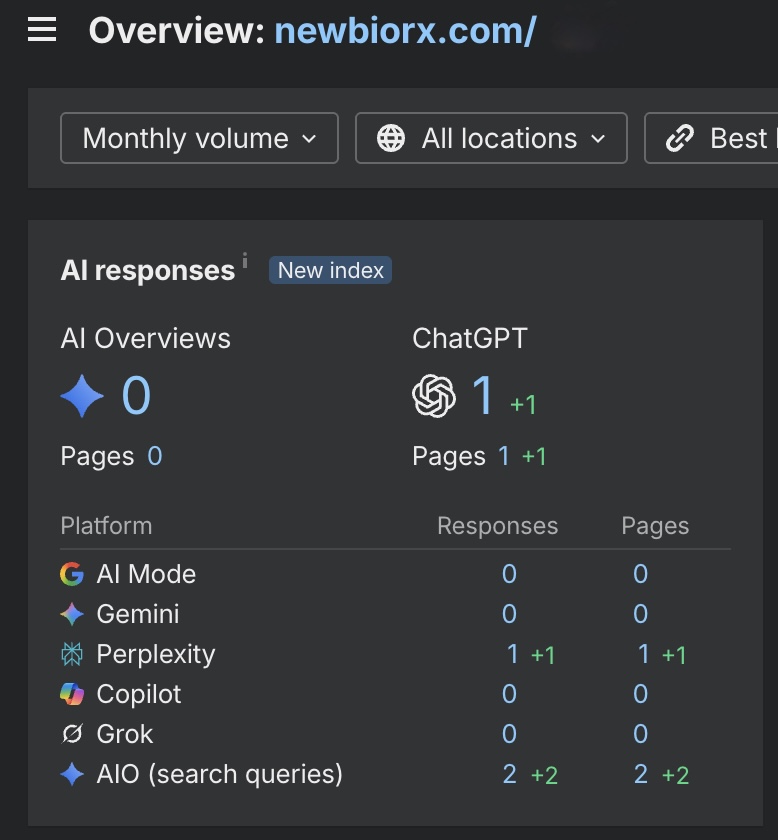Click the AI Mode platform label

coord(146,574)
